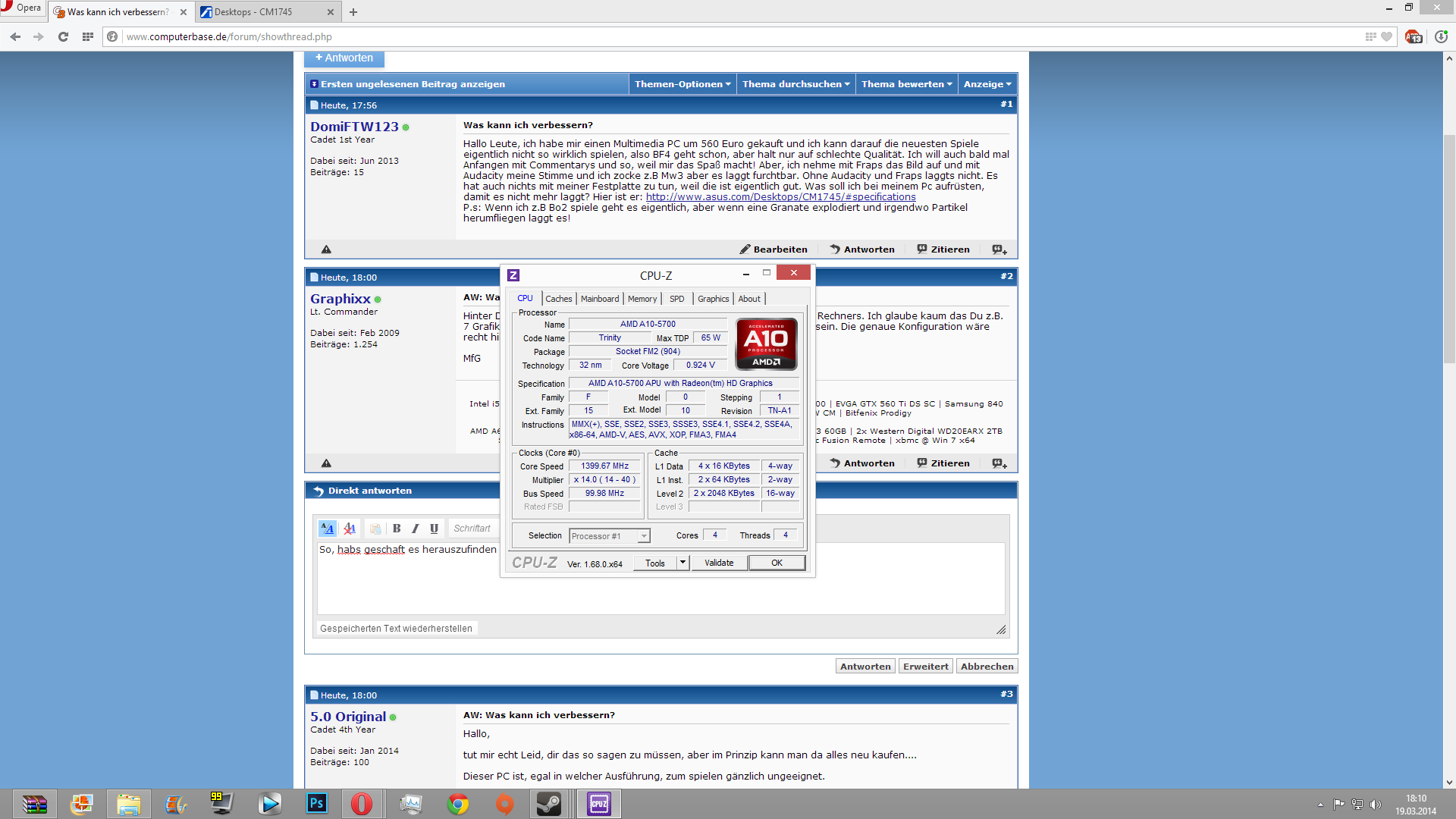This screenshot has width=1456, height=819.
Task: Open Google Chrome from the taskbar
Action: tap(457, 804)
